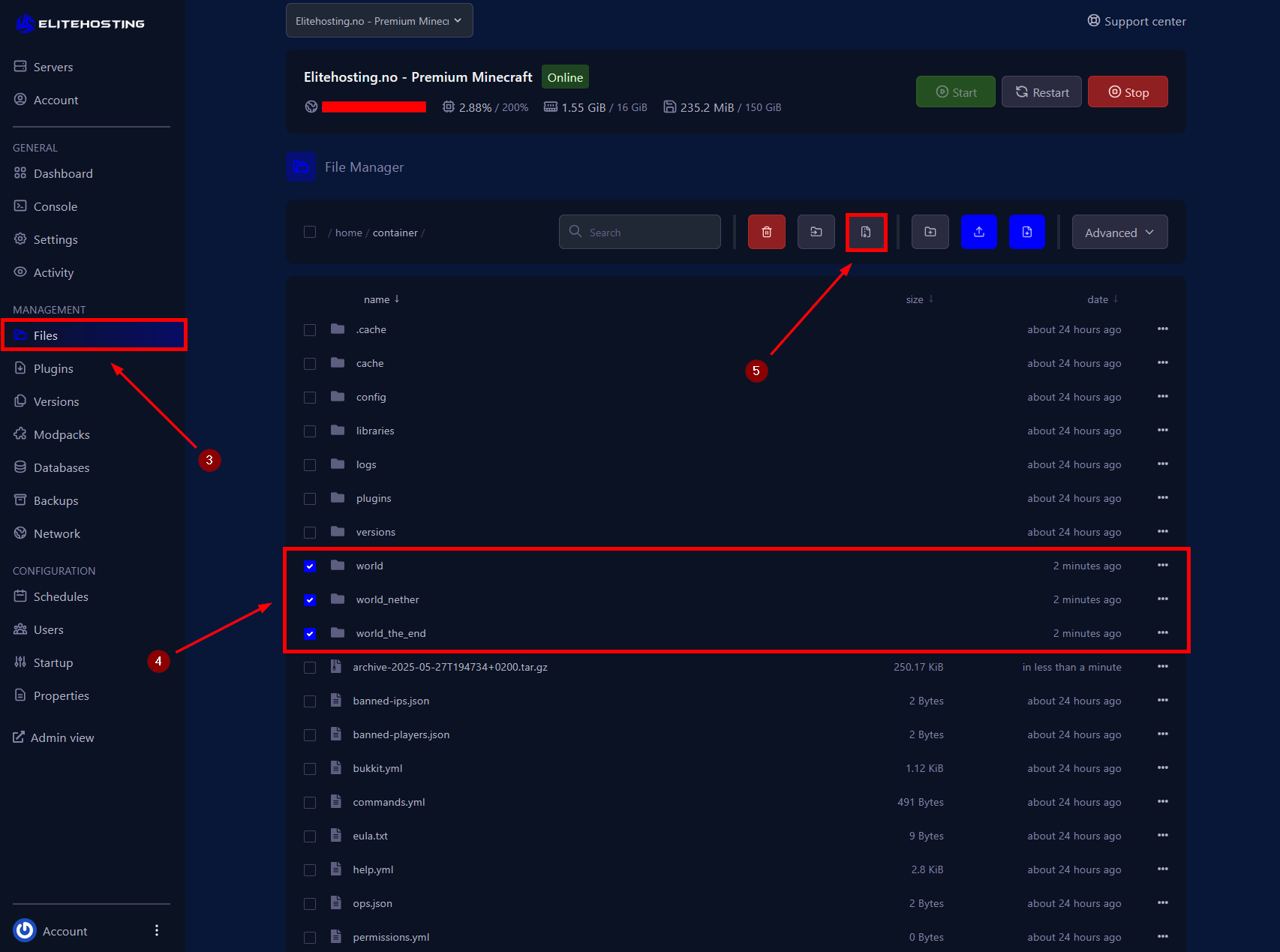
Task: Click the blue new file icon
Action: tap(1027, 232)
